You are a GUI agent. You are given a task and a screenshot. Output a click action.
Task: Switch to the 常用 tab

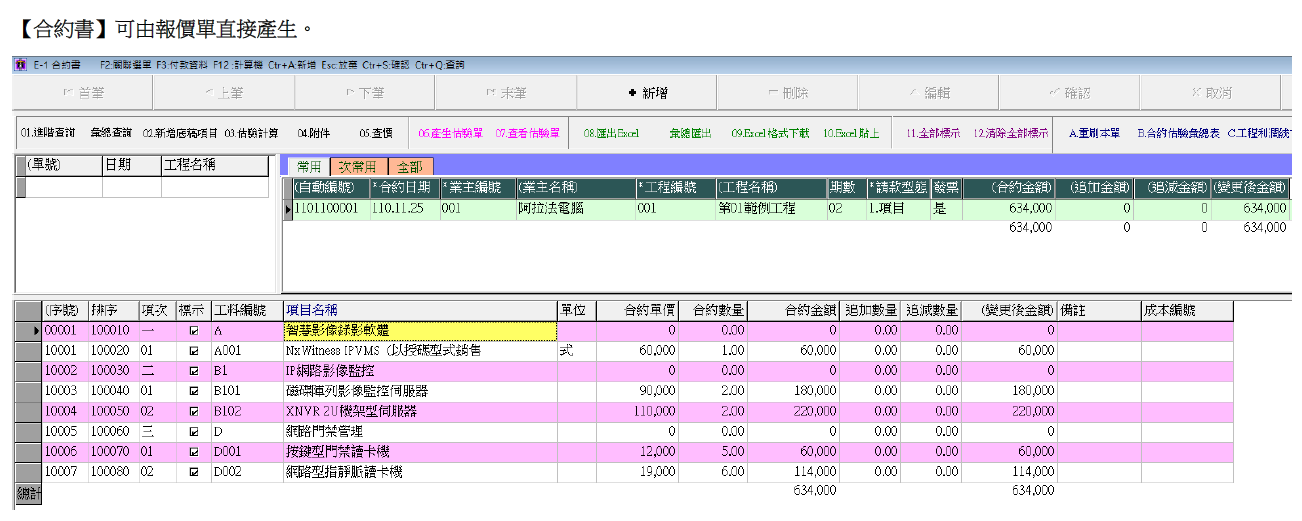[x=309, y=166]
